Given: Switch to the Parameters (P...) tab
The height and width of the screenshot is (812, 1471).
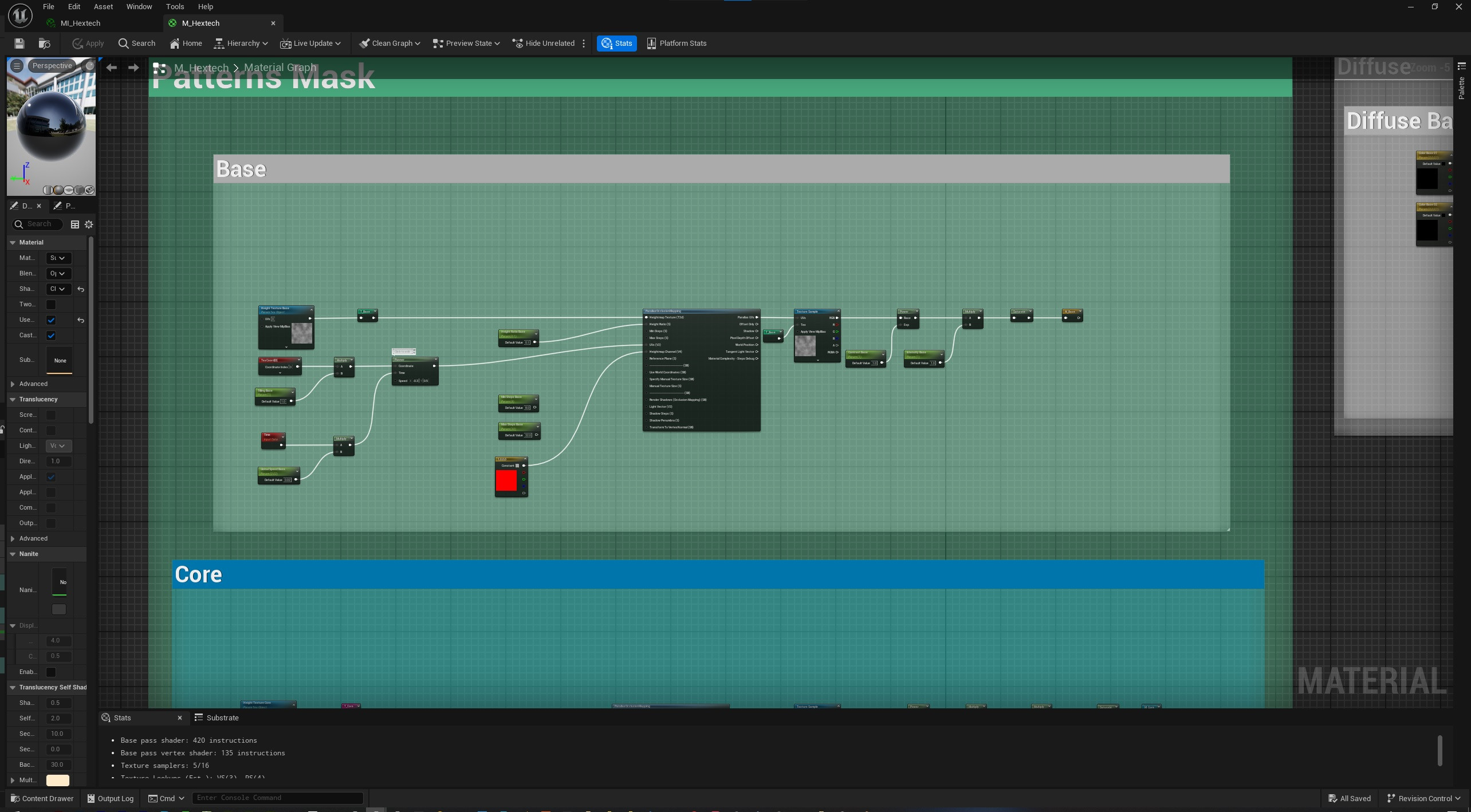Looking at the screenshot, I should click(x=64, y=206).
